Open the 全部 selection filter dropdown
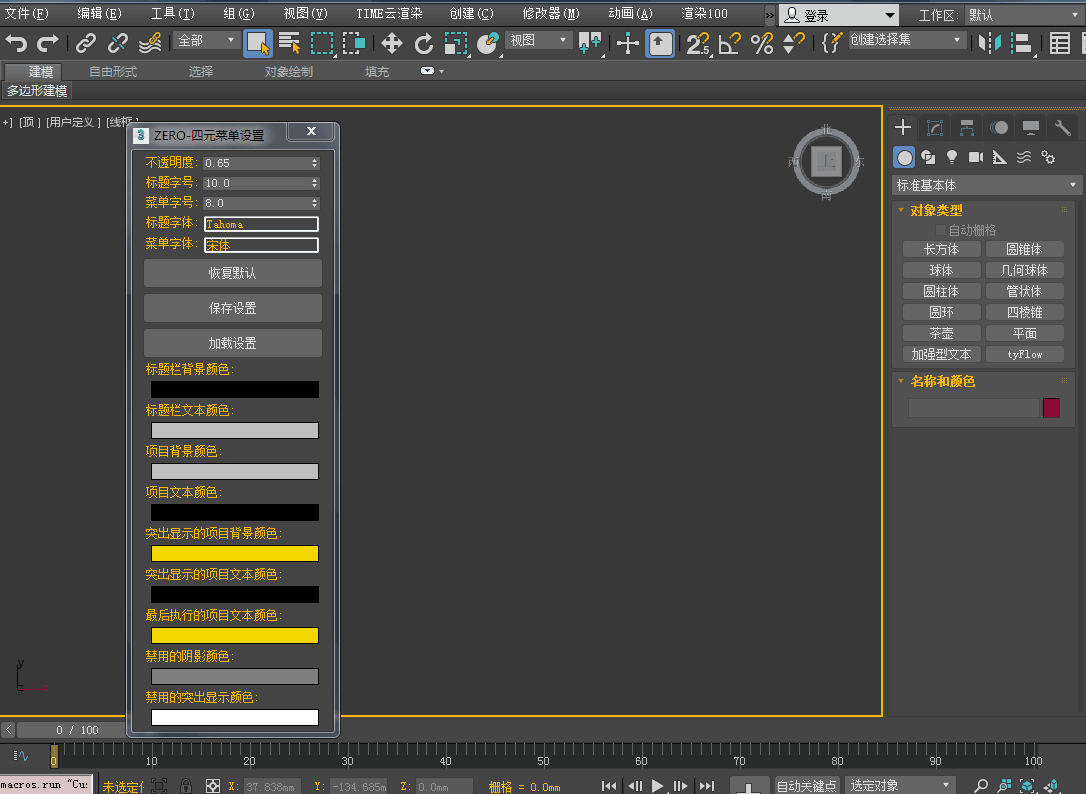 point(207,40)
